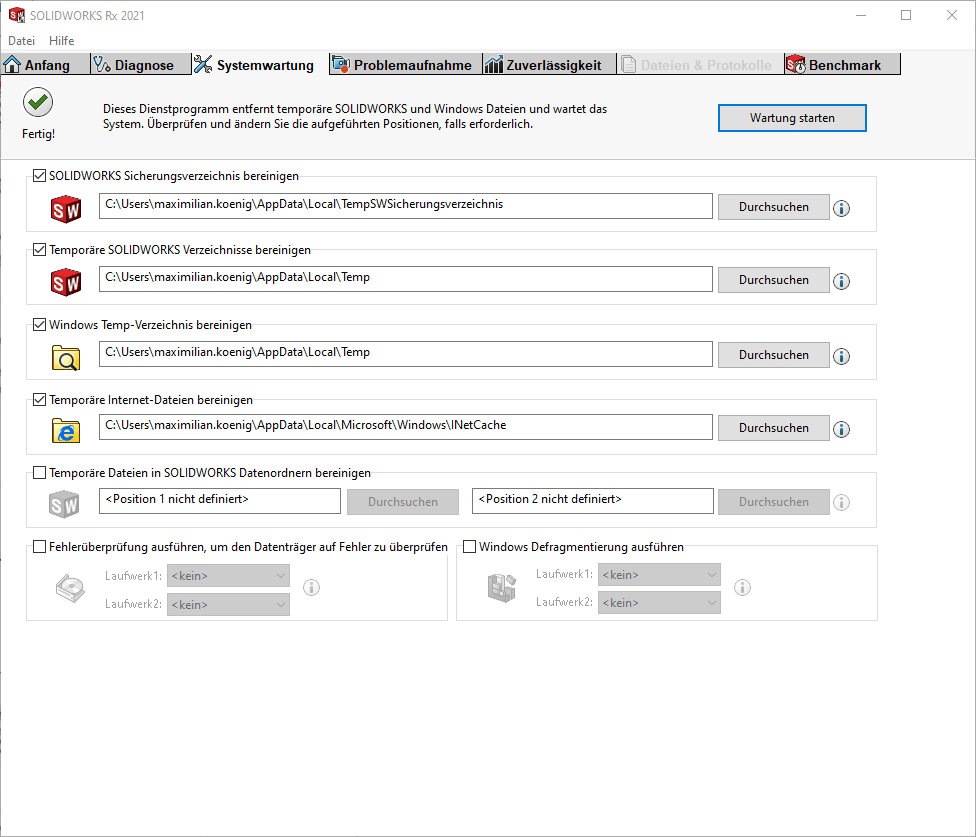Click the Windows Temp-Verzeichnis path field

tap(405, 353)
